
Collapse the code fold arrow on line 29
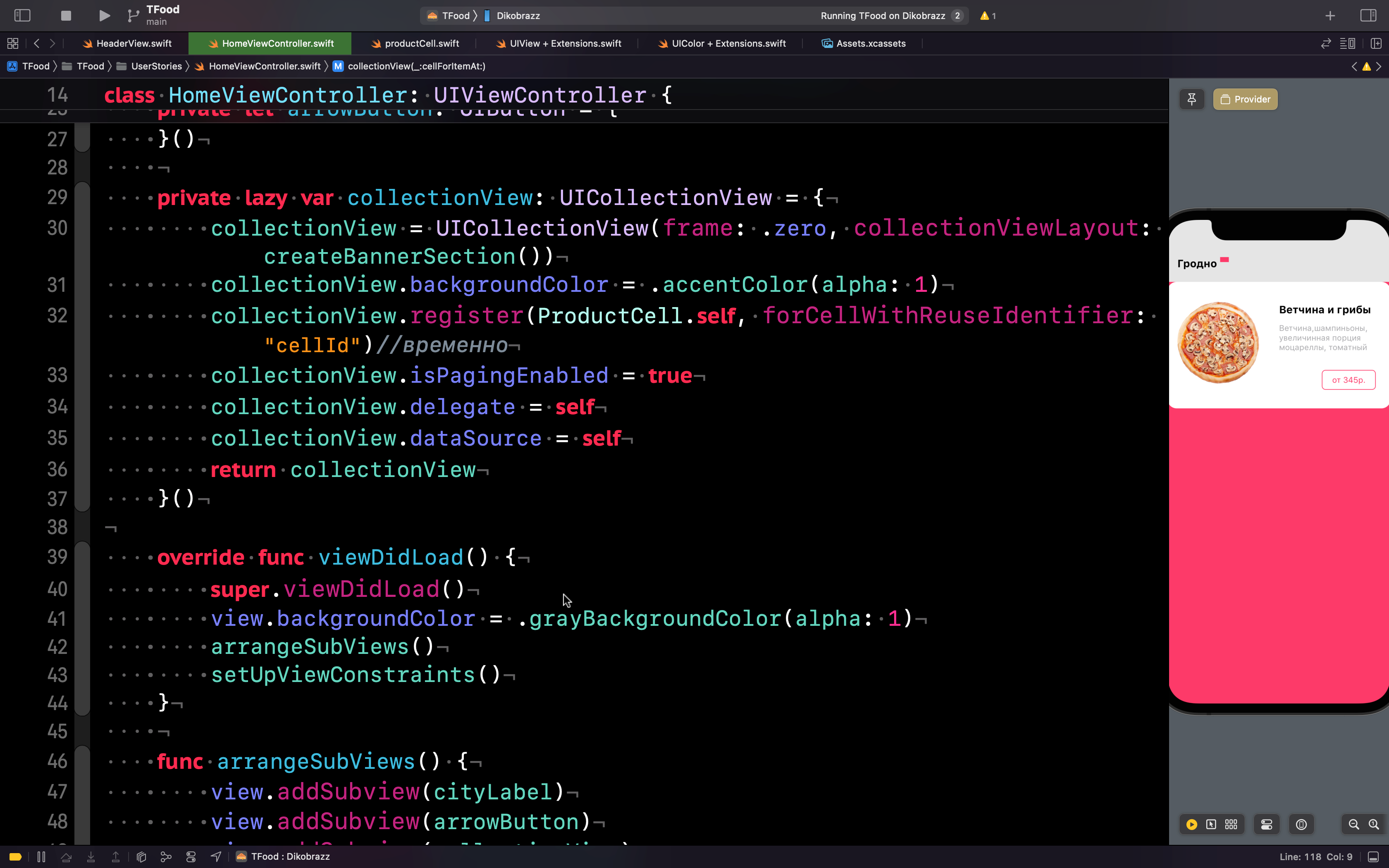pos(82,197)
